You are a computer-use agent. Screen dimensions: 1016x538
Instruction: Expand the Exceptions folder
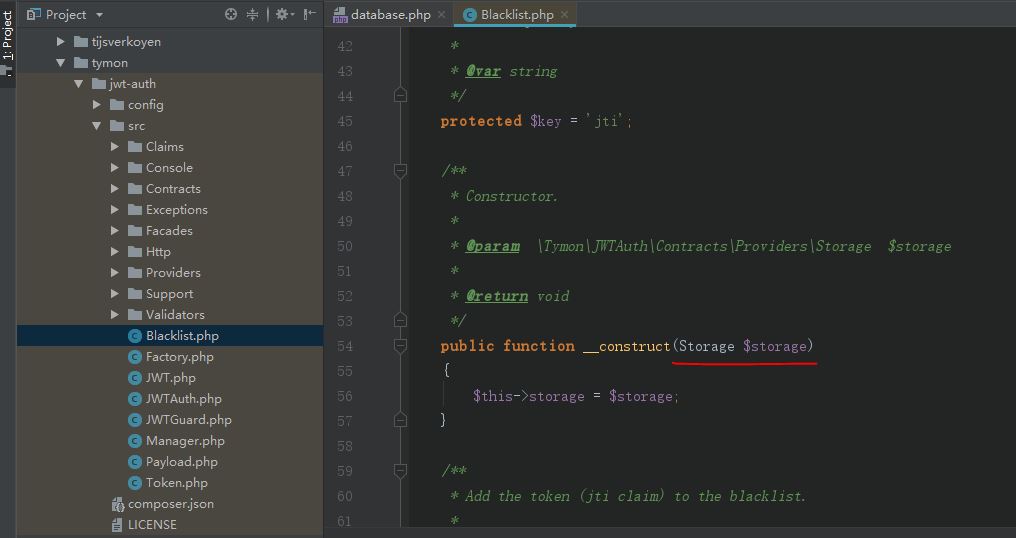115,209
